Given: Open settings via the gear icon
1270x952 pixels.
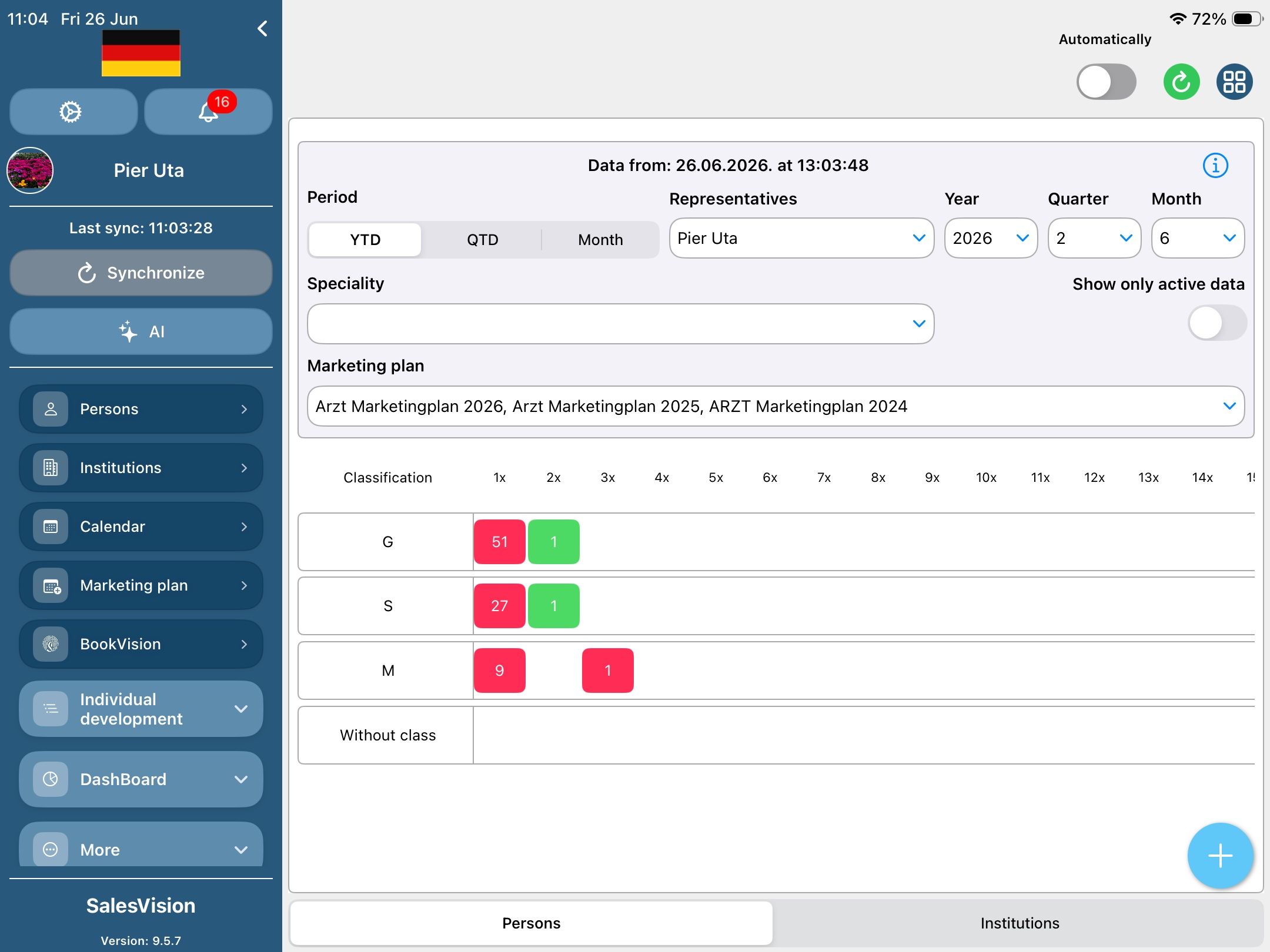Looking at the screenshot, I should (x=73, y=112).
